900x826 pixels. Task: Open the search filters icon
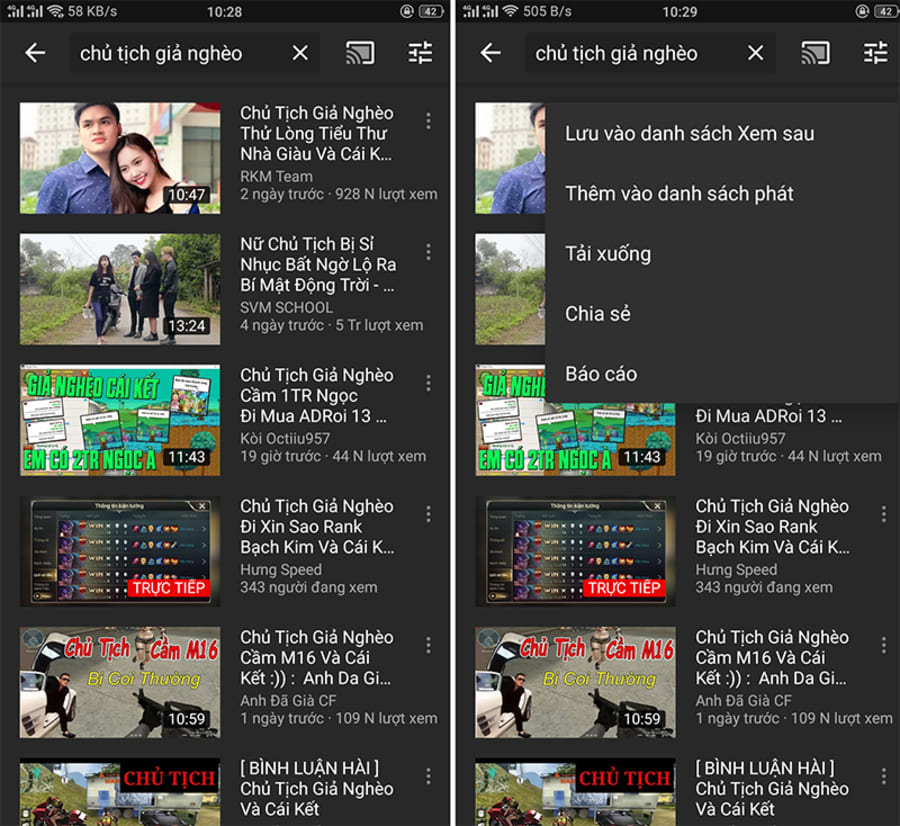click(421, 52)
